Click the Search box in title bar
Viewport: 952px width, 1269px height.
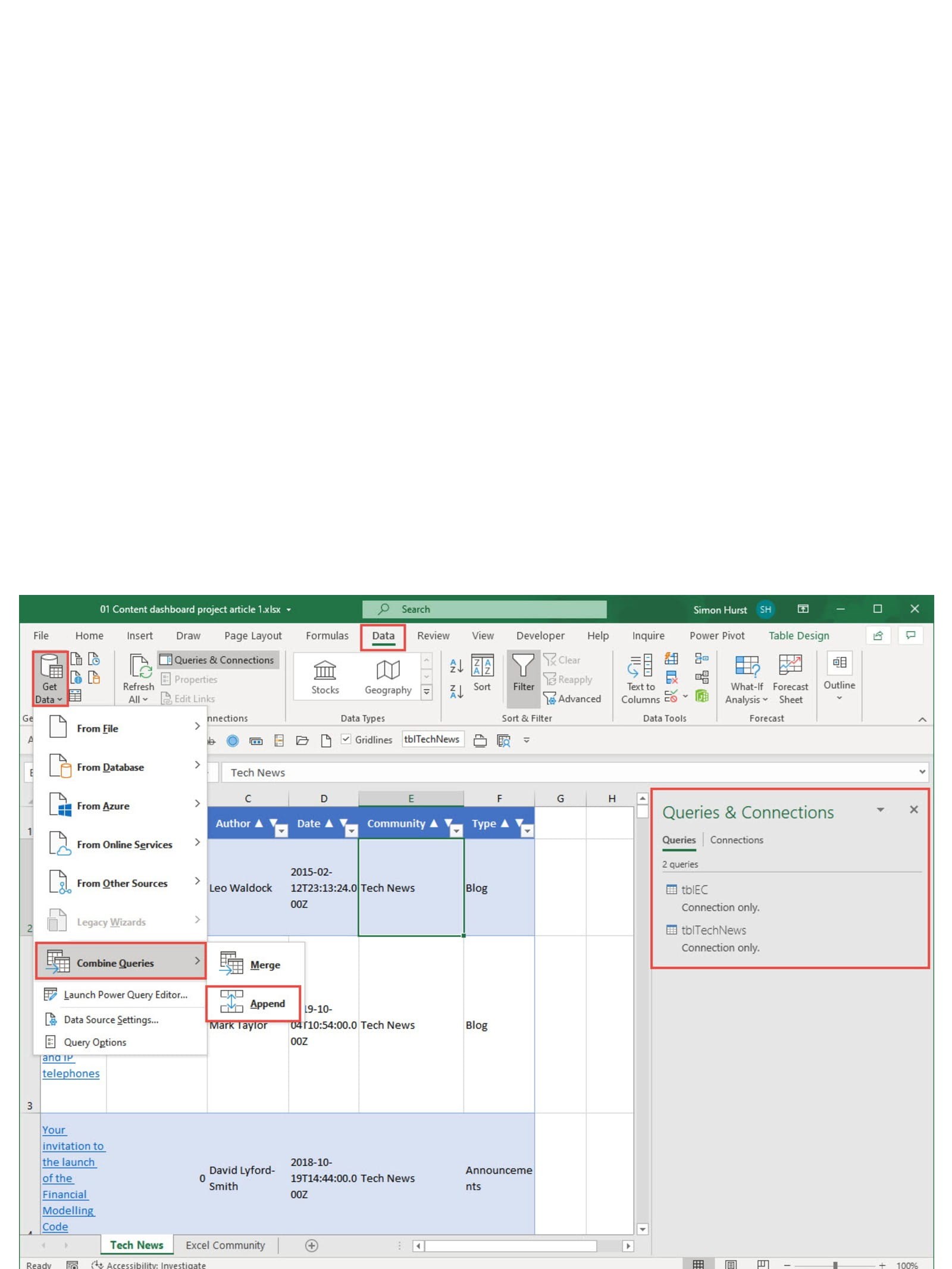[484, 609]
